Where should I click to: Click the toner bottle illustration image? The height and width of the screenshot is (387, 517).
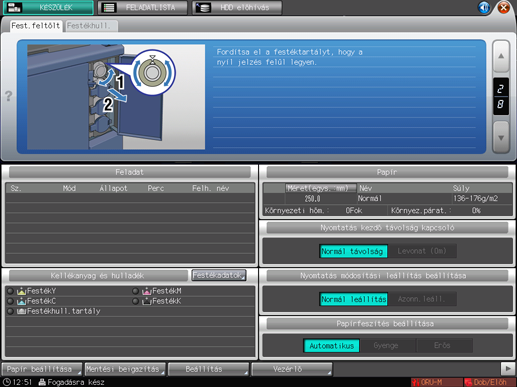(116, 97)
